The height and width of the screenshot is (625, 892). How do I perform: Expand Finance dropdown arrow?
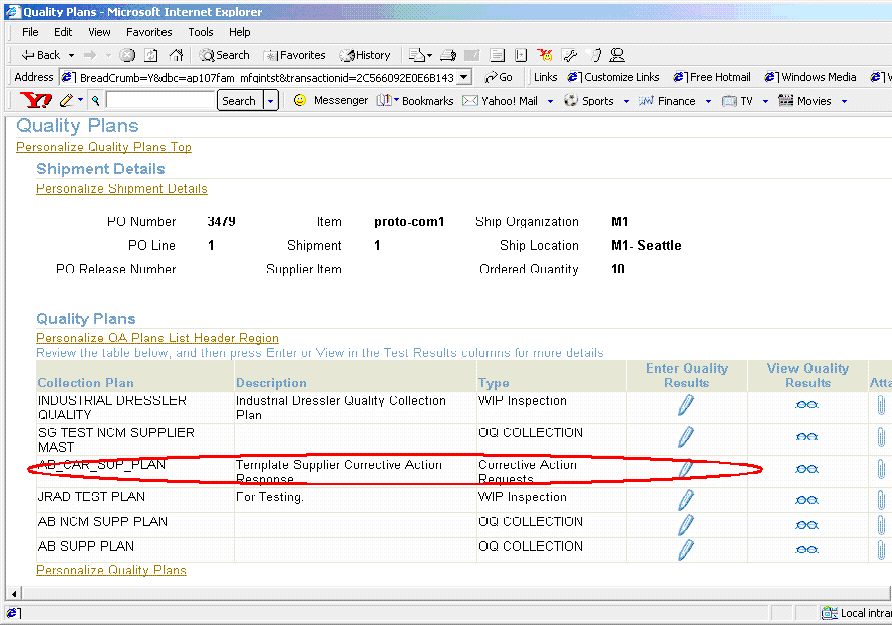(708, 101)
